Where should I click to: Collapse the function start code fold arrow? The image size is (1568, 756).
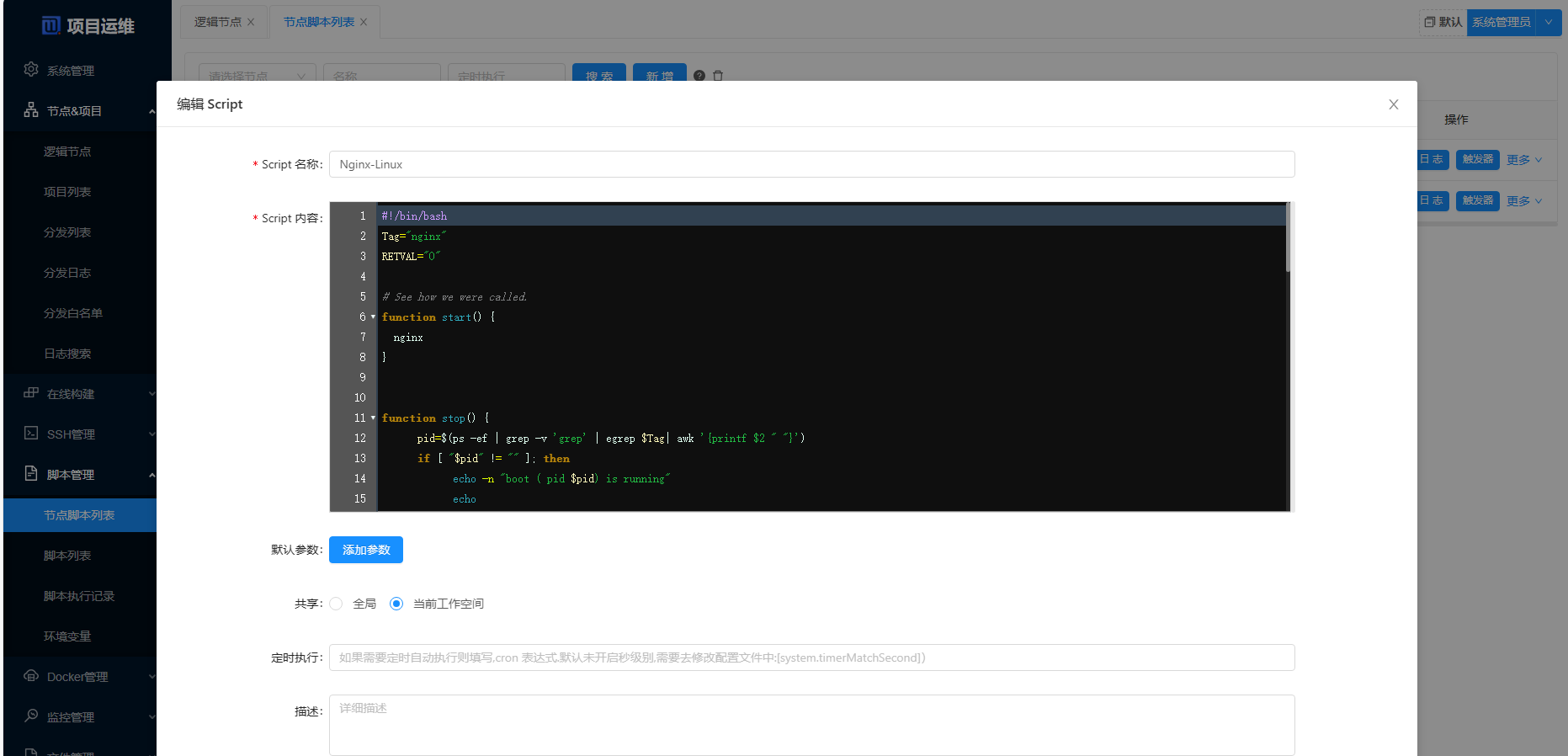point(373,317)
